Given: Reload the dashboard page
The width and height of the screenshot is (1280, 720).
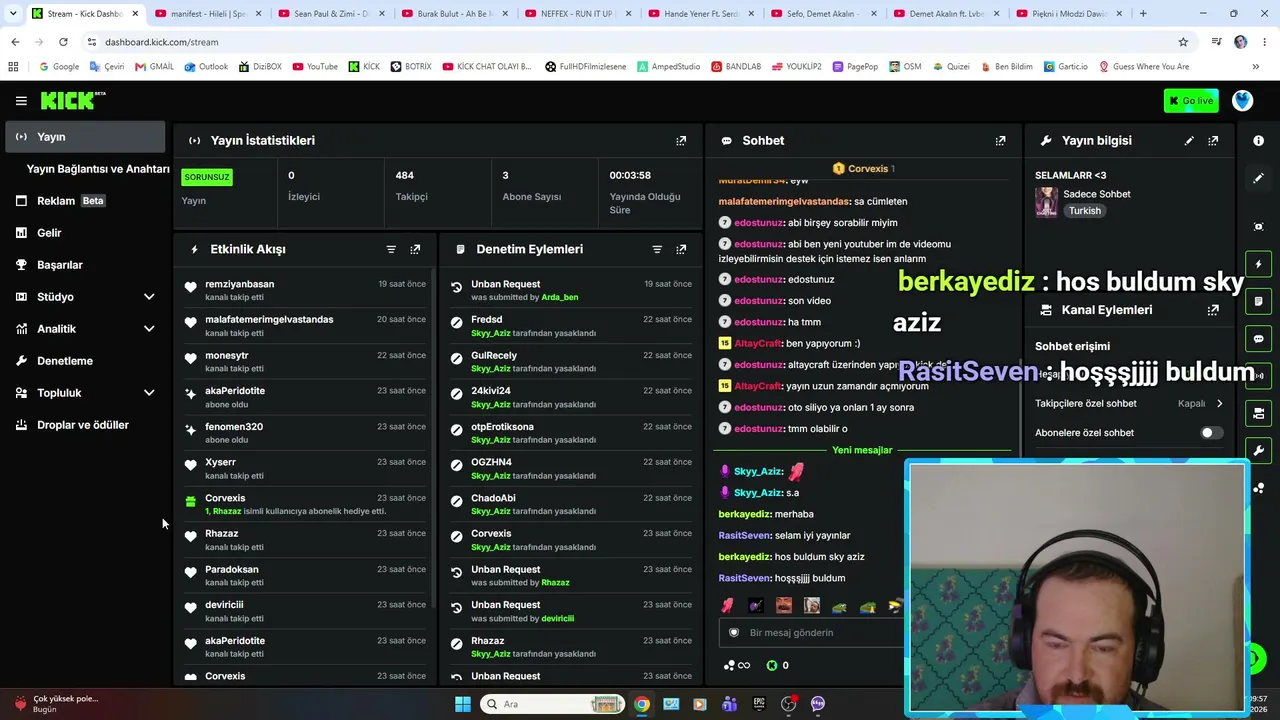Looking at the screenshot, I should tap(63, 42).
